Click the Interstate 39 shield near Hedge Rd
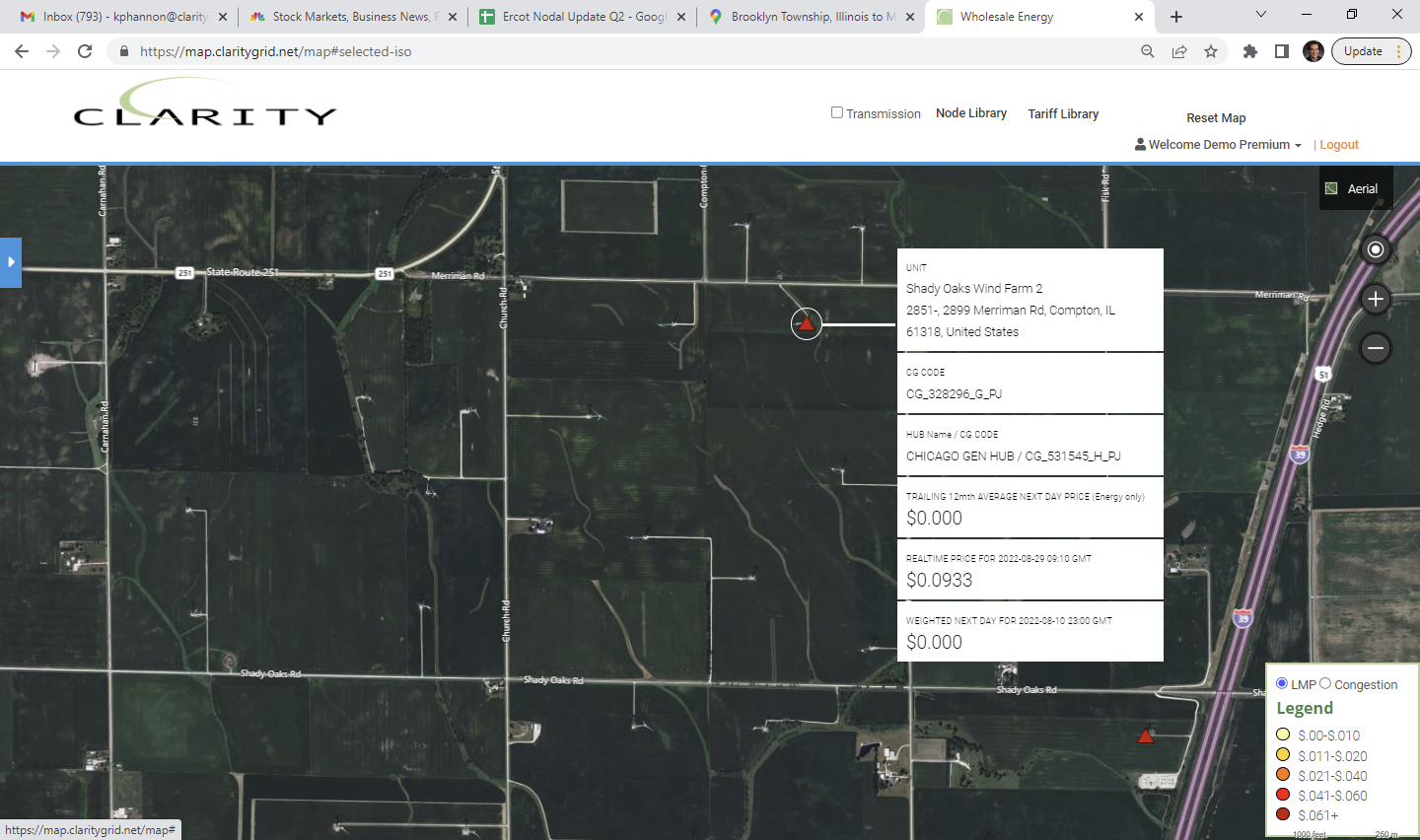Screen dimensions: 1420x840 1300,455
